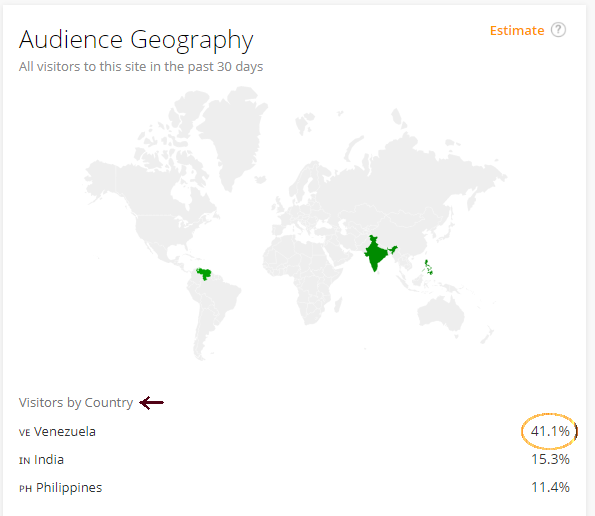
Task: Click the circled 41.1% value
Action: (x=550, y=431)
